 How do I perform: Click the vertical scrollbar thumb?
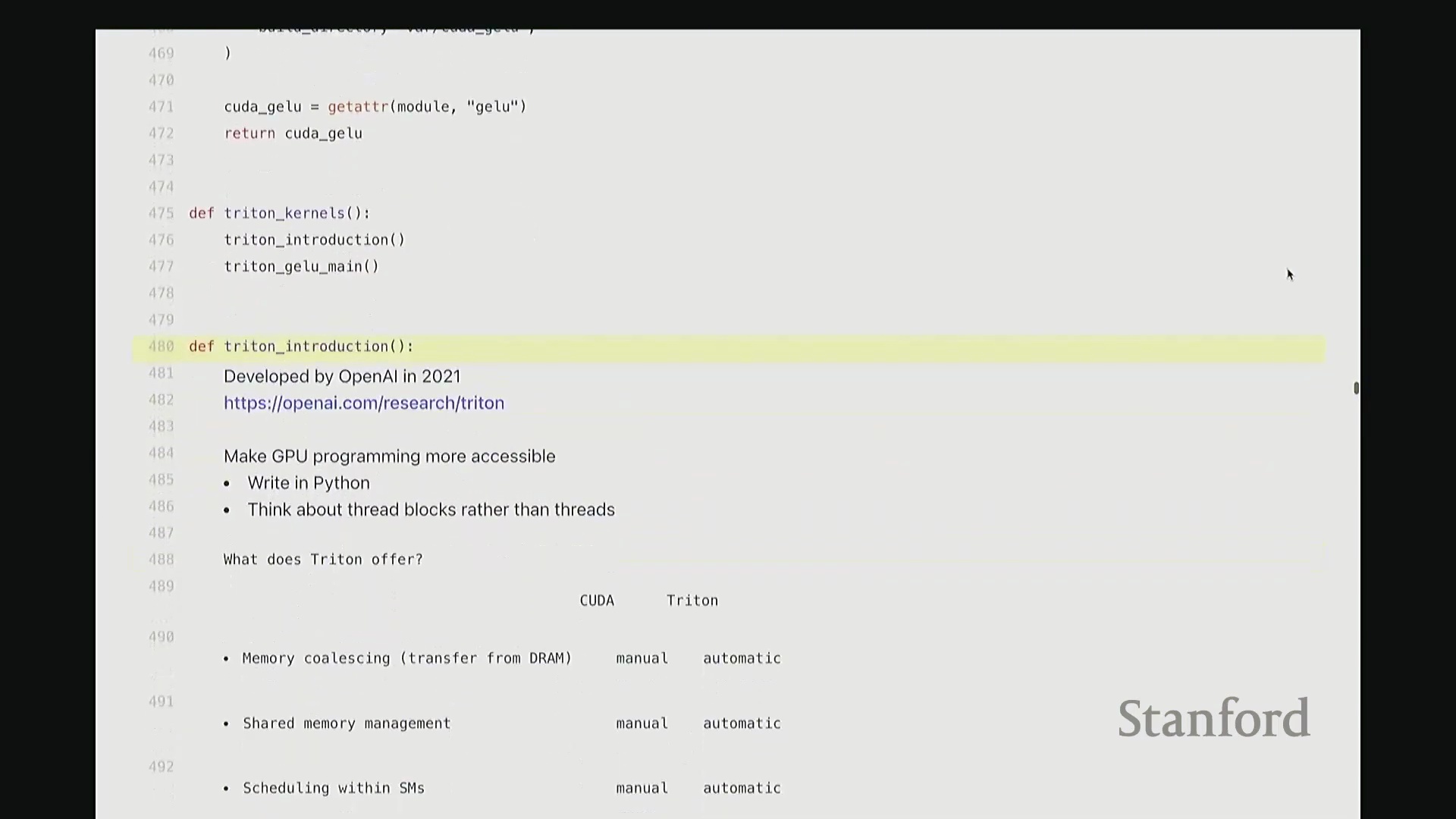point(1356,388)
